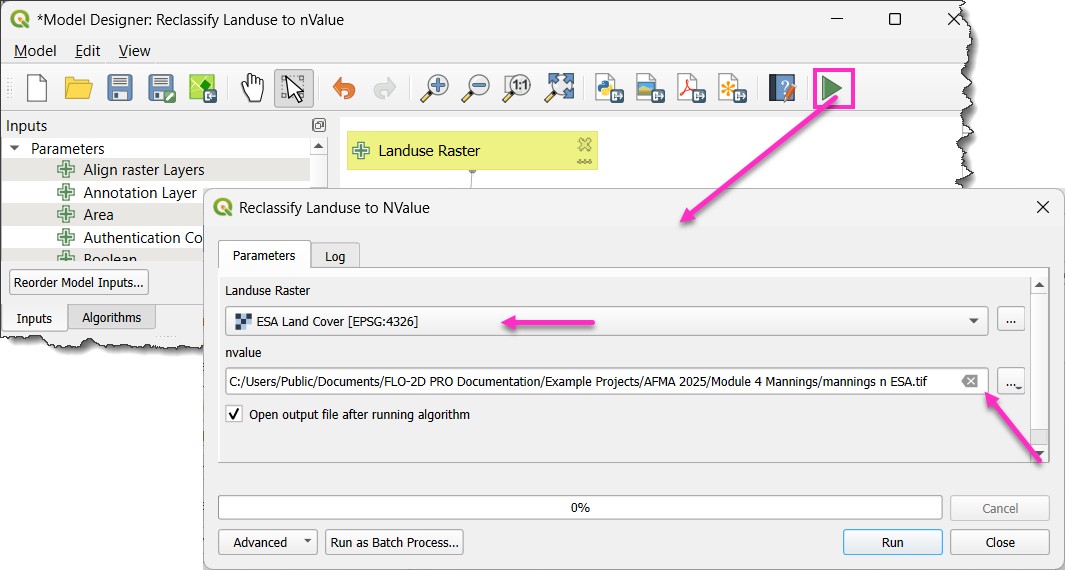
Task: Click the 0% progress bar
Action: tap(580, 508)
